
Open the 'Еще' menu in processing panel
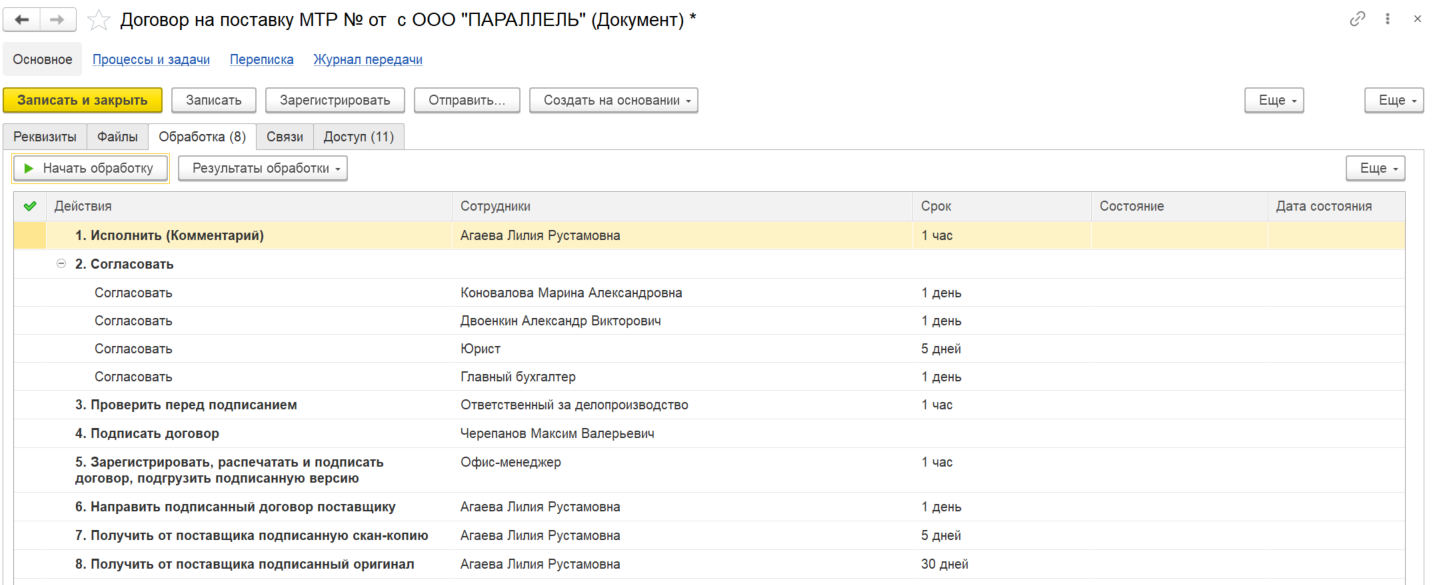coord(1375,168)
